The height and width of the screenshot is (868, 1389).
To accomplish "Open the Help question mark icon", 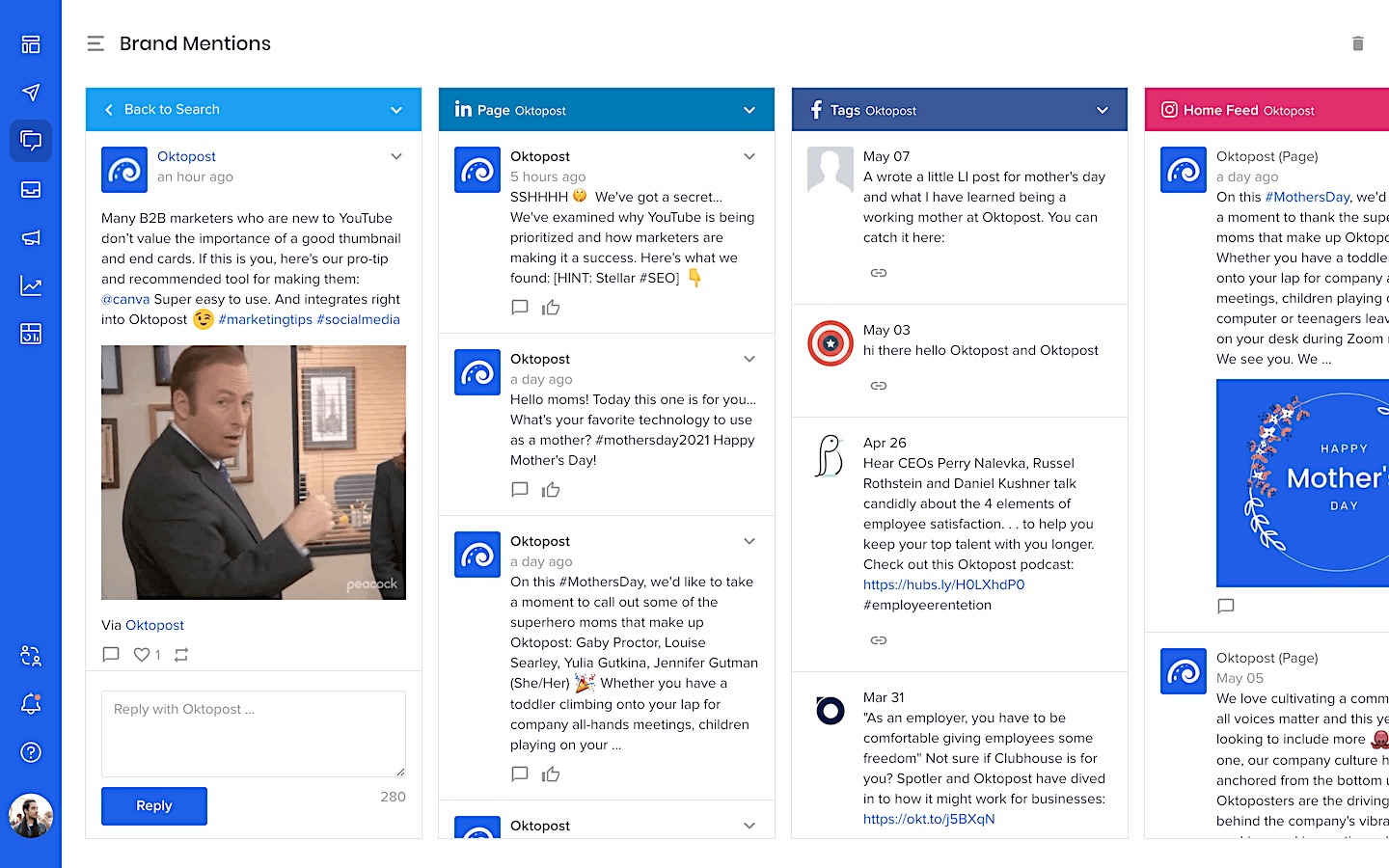I will tap(31, 752).
